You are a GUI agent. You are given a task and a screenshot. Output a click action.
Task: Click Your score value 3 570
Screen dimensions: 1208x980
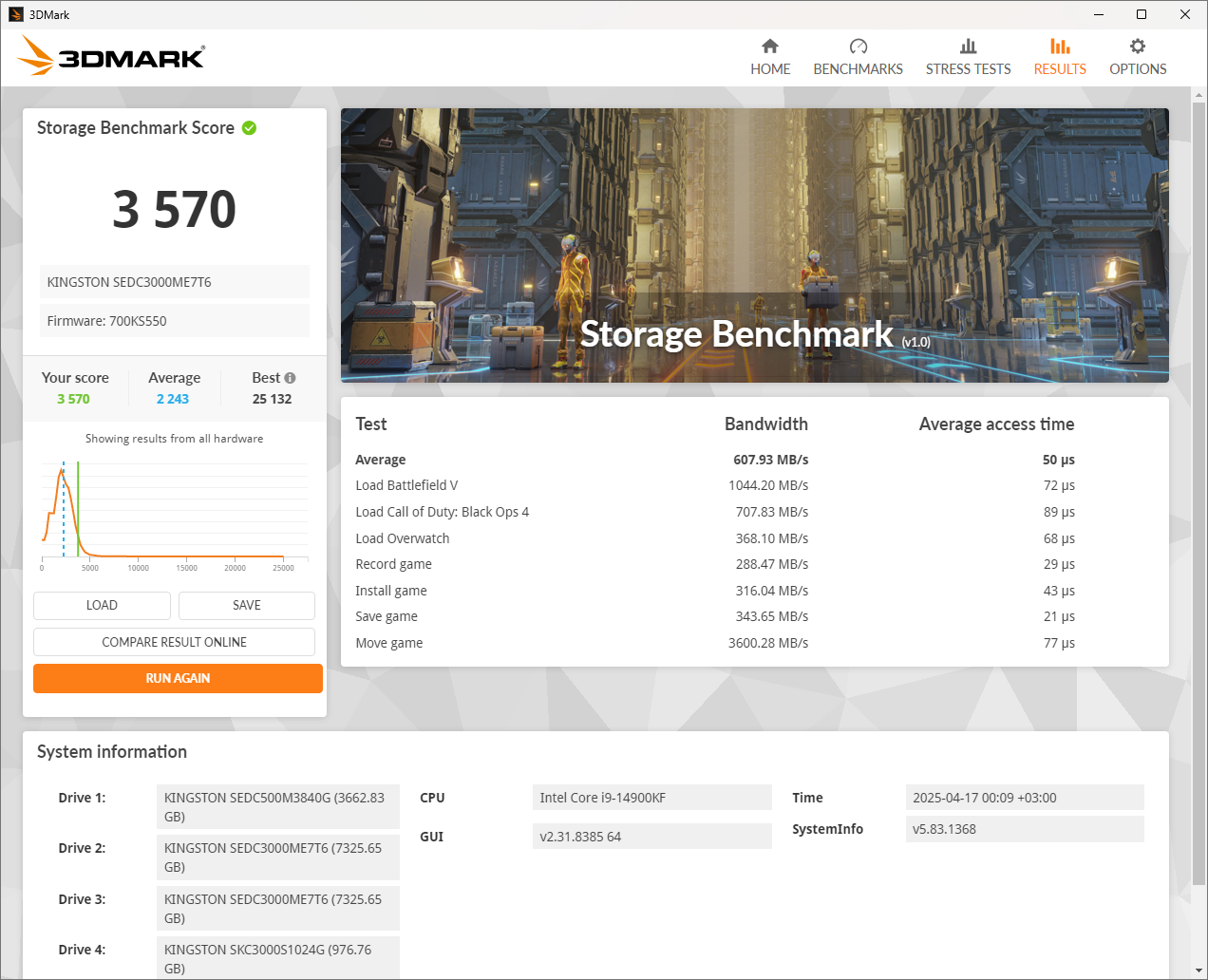[73, 400]
